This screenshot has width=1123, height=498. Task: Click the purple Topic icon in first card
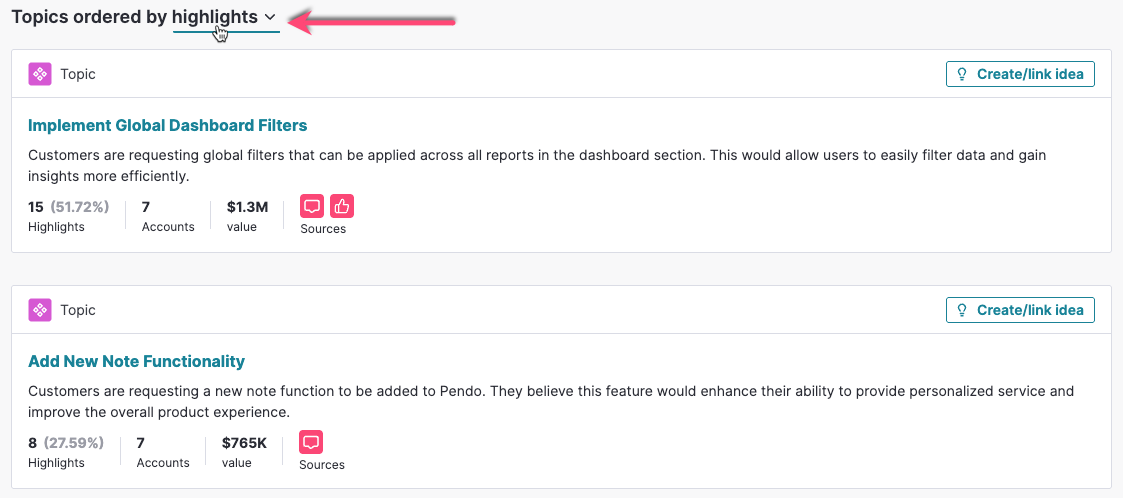[40, 74]
